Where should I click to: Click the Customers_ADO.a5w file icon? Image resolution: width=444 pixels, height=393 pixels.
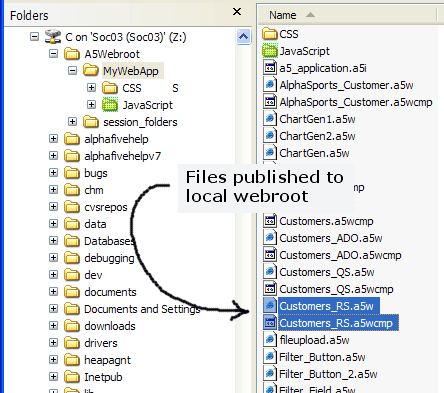click(270, 238)
